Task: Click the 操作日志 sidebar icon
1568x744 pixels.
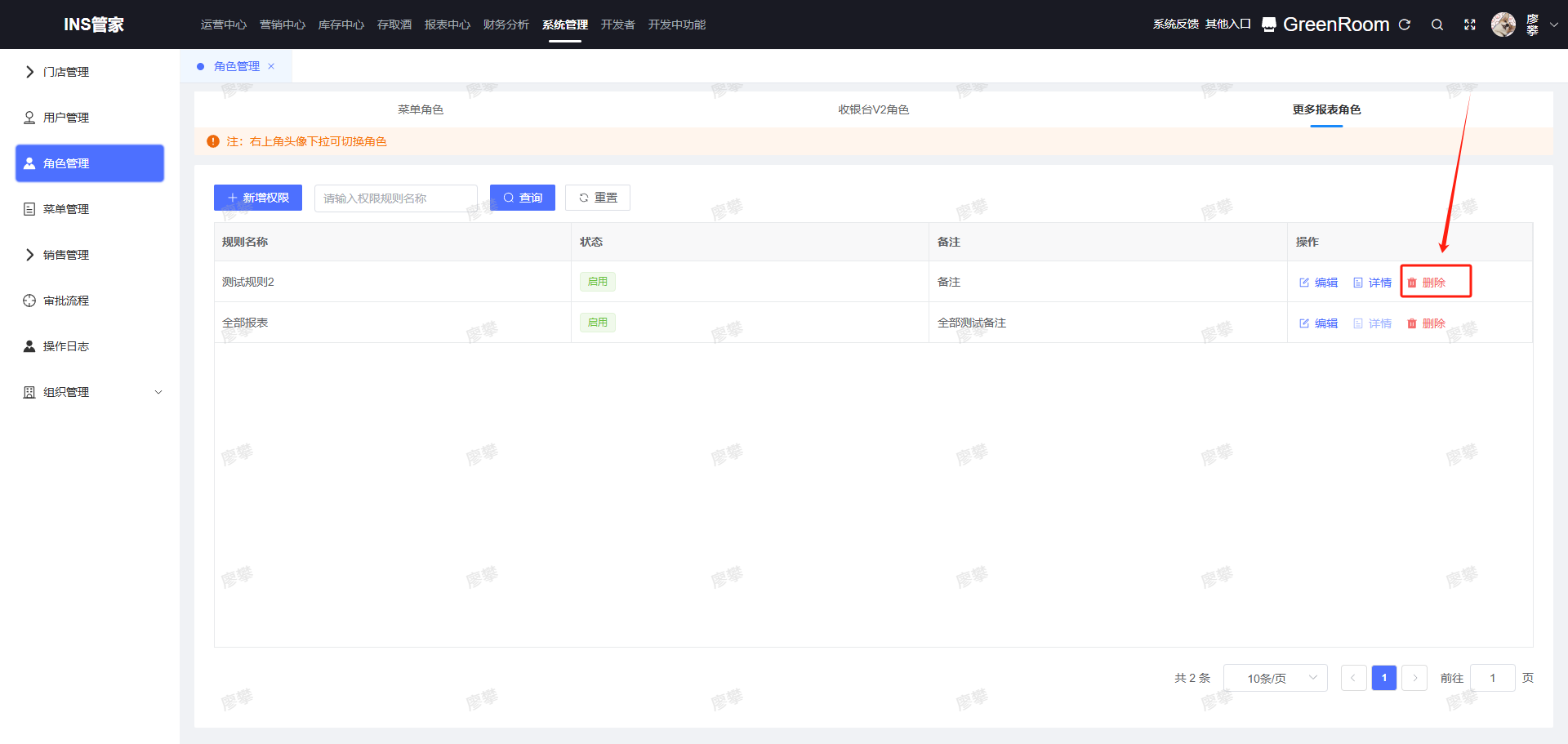Action: 29,346
